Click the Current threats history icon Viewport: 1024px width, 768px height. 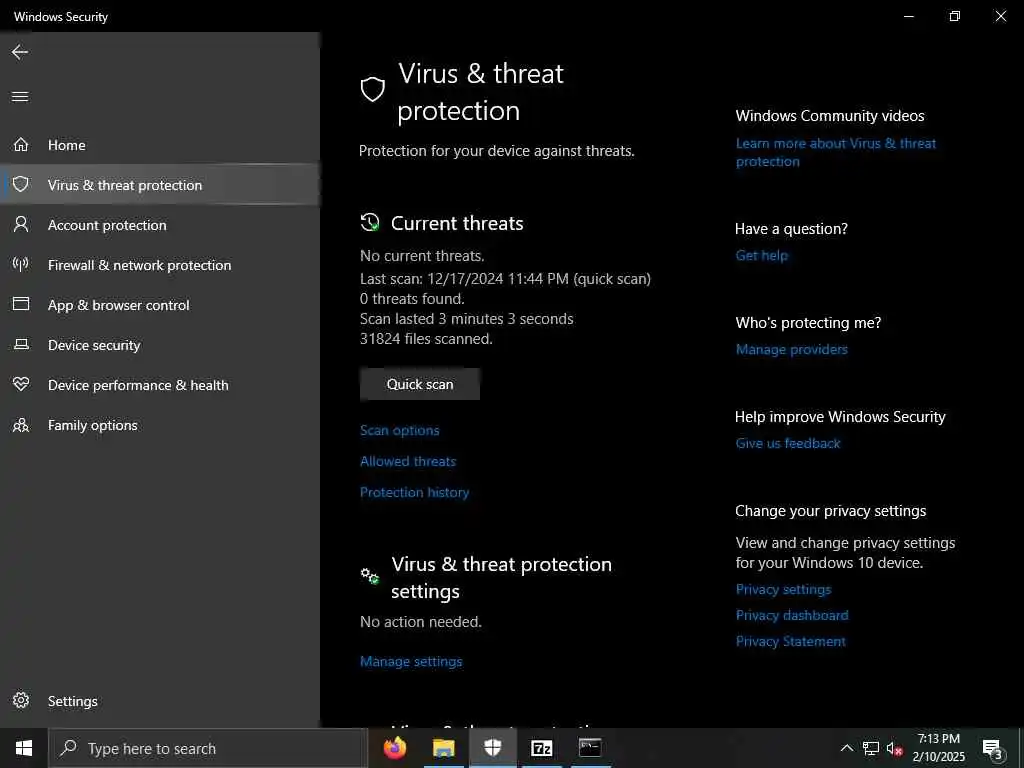pos(370,223)
